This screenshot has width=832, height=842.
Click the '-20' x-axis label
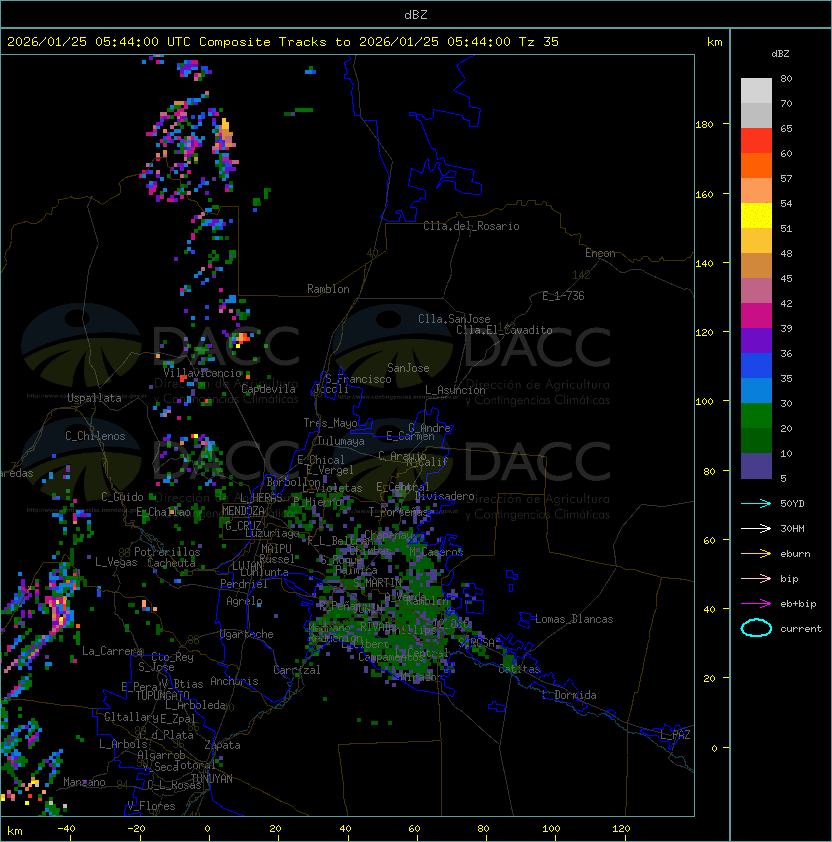(x=136, y=829)
